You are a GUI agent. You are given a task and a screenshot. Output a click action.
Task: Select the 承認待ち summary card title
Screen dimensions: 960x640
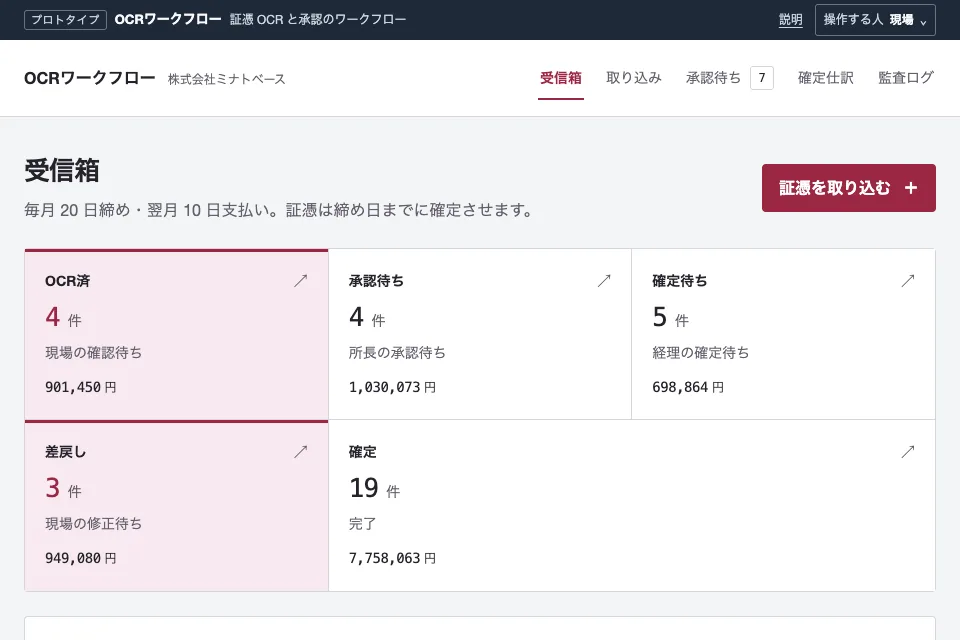click(x=376, y=280)
